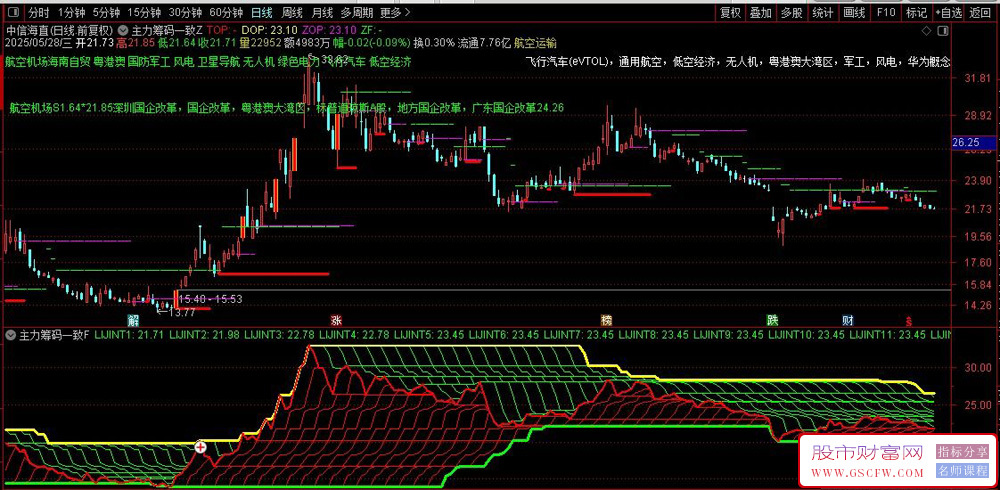
Task: Click the 航空运输 sector link
Action: pyautogui.click(x=535, y=43)
